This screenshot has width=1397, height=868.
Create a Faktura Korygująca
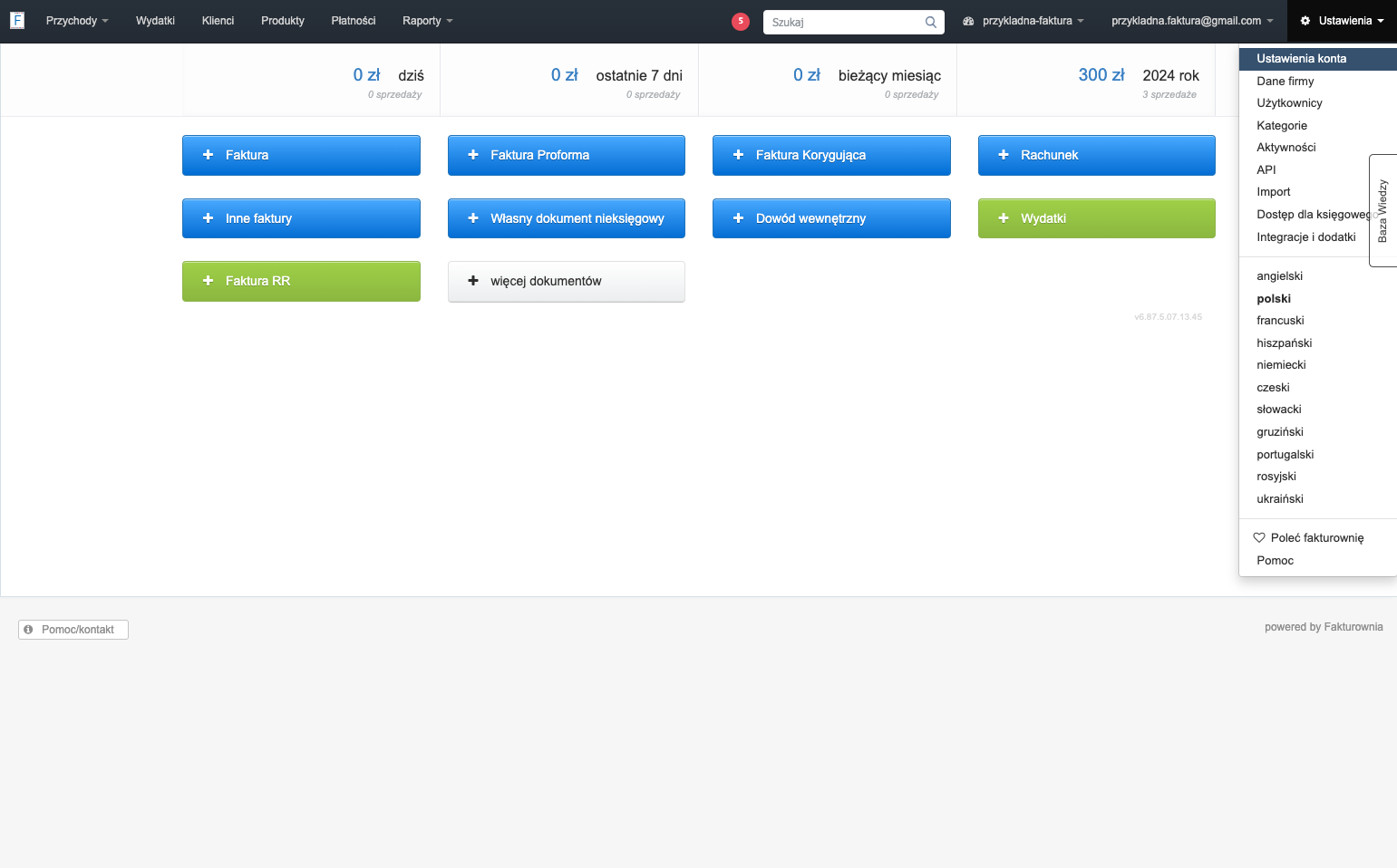coord(831,155)
